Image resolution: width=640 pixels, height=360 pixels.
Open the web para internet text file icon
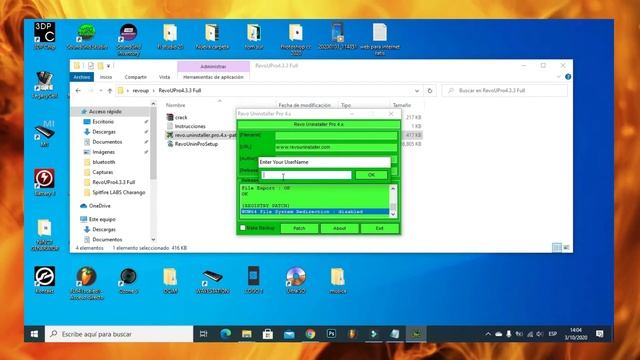click(x=380, y=39)
